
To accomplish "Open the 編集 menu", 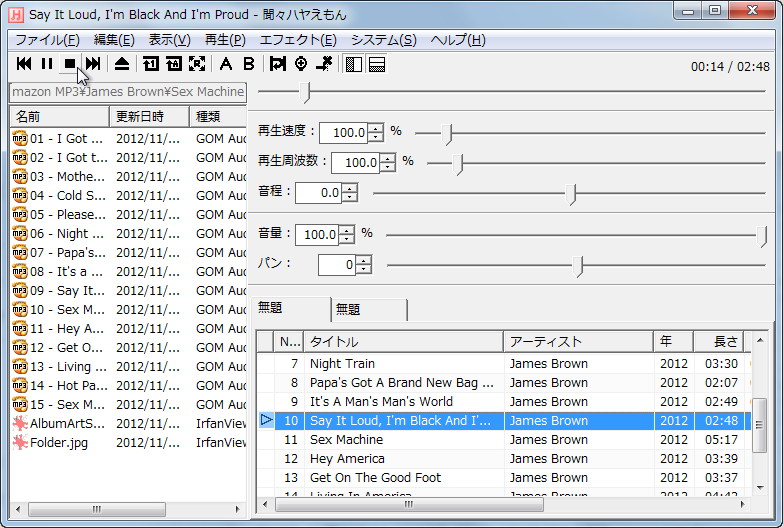I will click(x=114, y=40).
